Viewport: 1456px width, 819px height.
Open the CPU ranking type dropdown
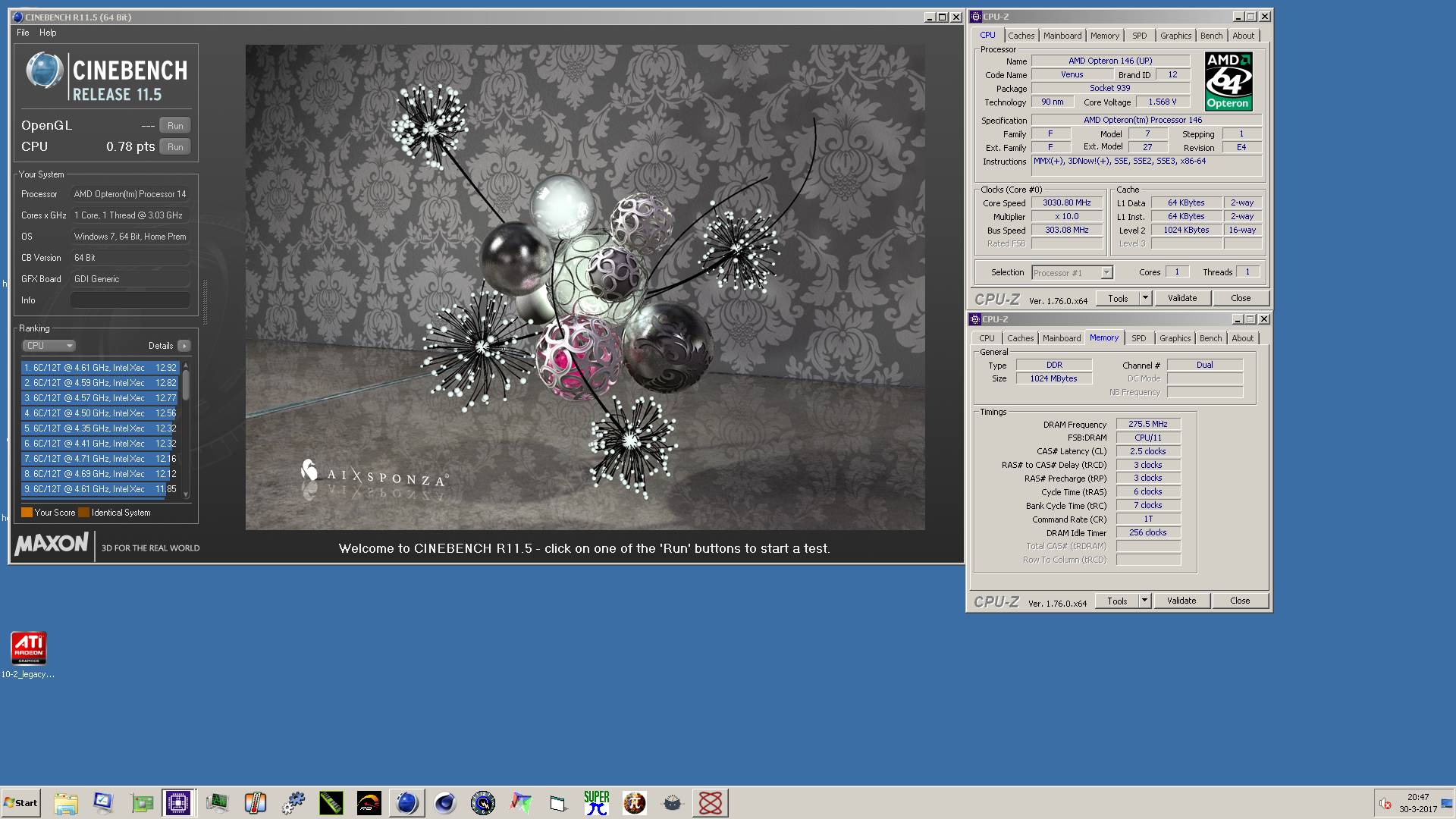coord(49,346)
